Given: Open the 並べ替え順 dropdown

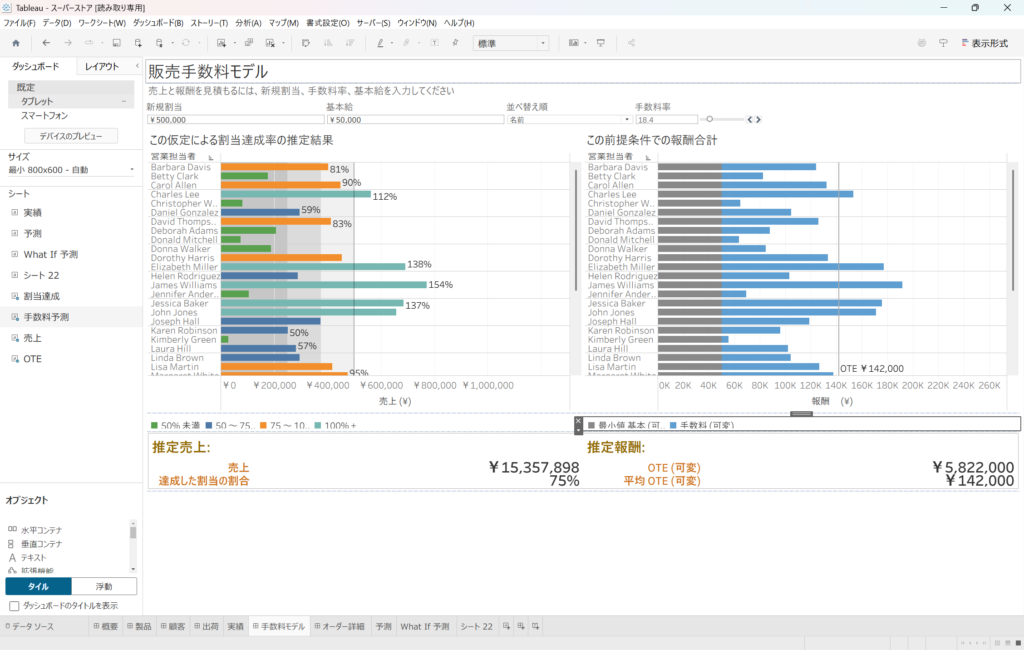Looking at the screenshot, I should [567, 119].
